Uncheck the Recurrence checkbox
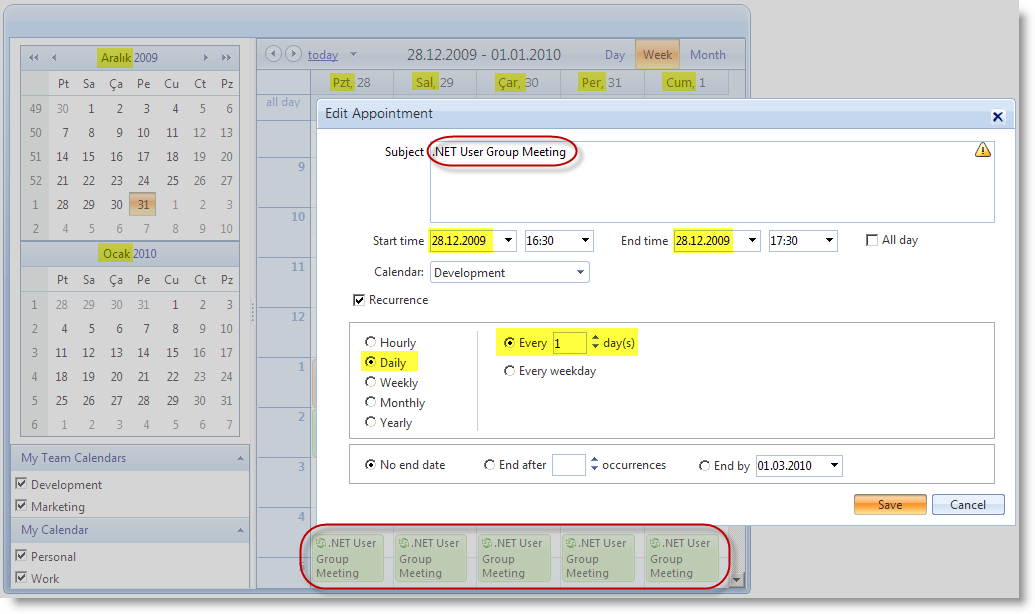 (x=358, y=300)
